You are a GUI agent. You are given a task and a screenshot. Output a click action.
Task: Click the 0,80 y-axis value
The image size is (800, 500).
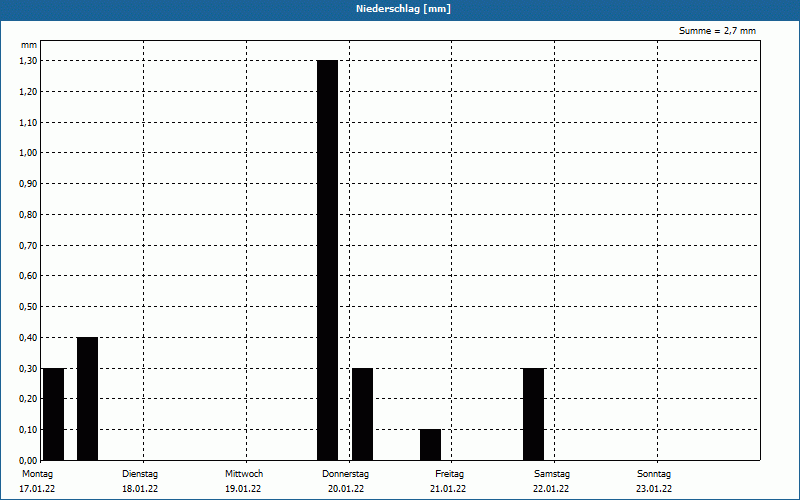pyautogui.click(x=28, y=215)
